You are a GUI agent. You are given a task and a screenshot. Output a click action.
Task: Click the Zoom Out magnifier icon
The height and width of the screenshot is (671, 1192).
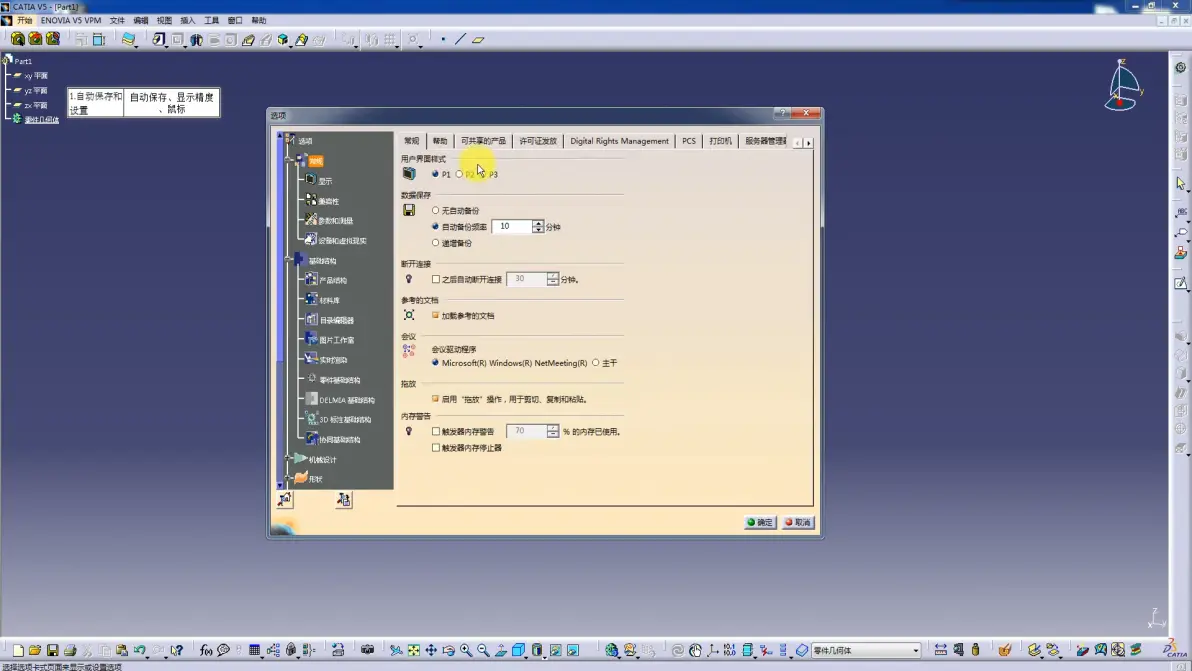point(483,650)
